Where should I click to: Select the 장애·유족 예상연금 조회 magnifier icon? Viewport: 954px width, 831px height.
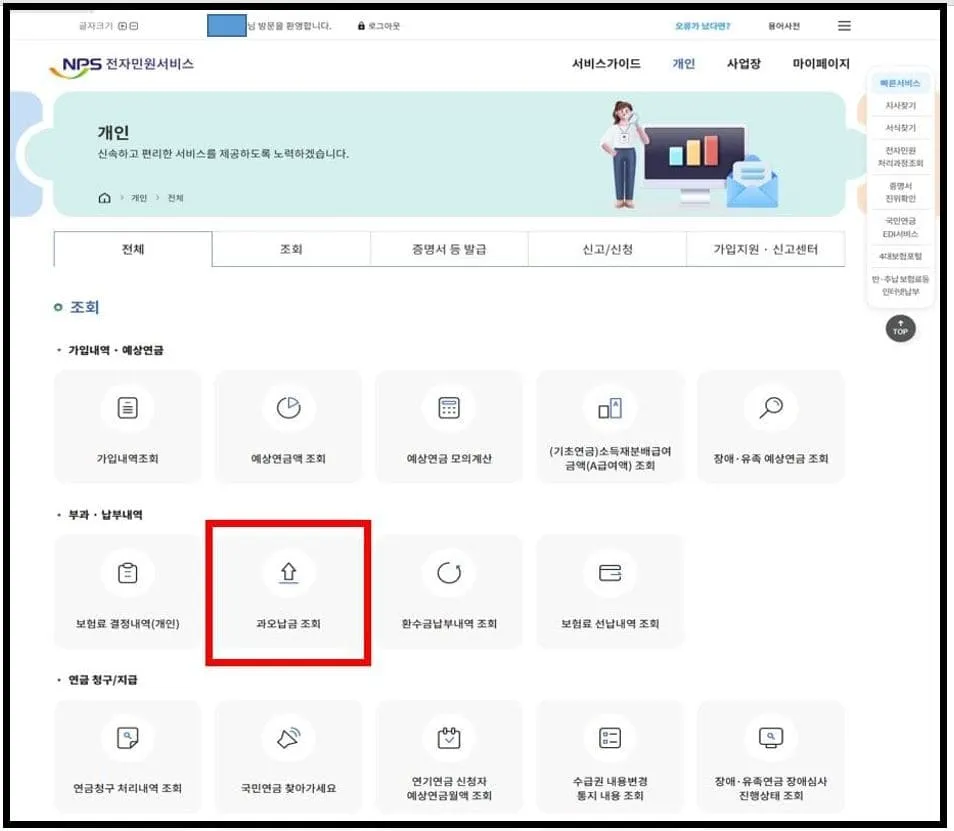(771, 407)
